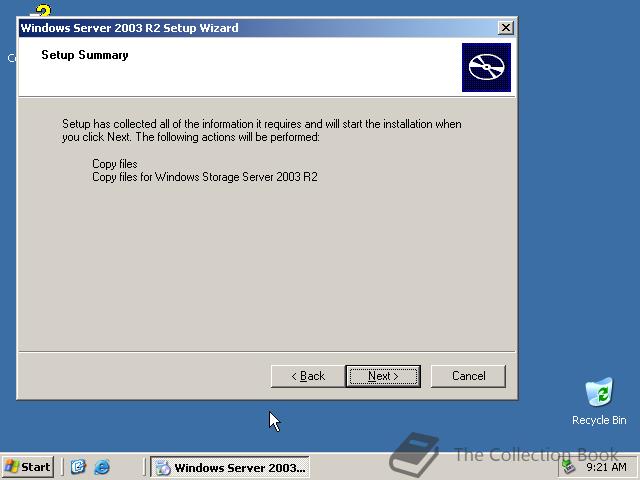Click the network tray icon near clock

click(x=568, y=467)
